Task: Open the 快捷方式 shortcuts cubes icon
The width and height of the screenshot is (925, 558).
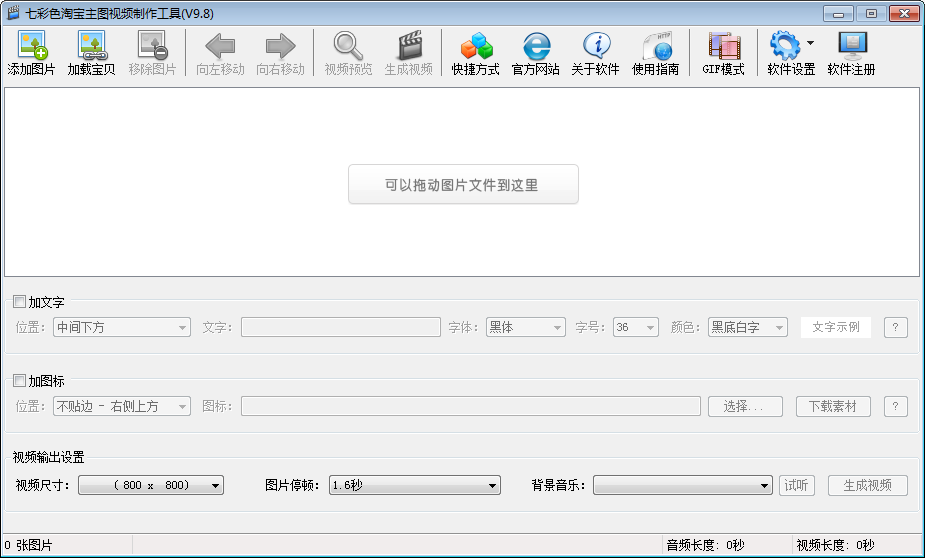Action: click(475, 53)
